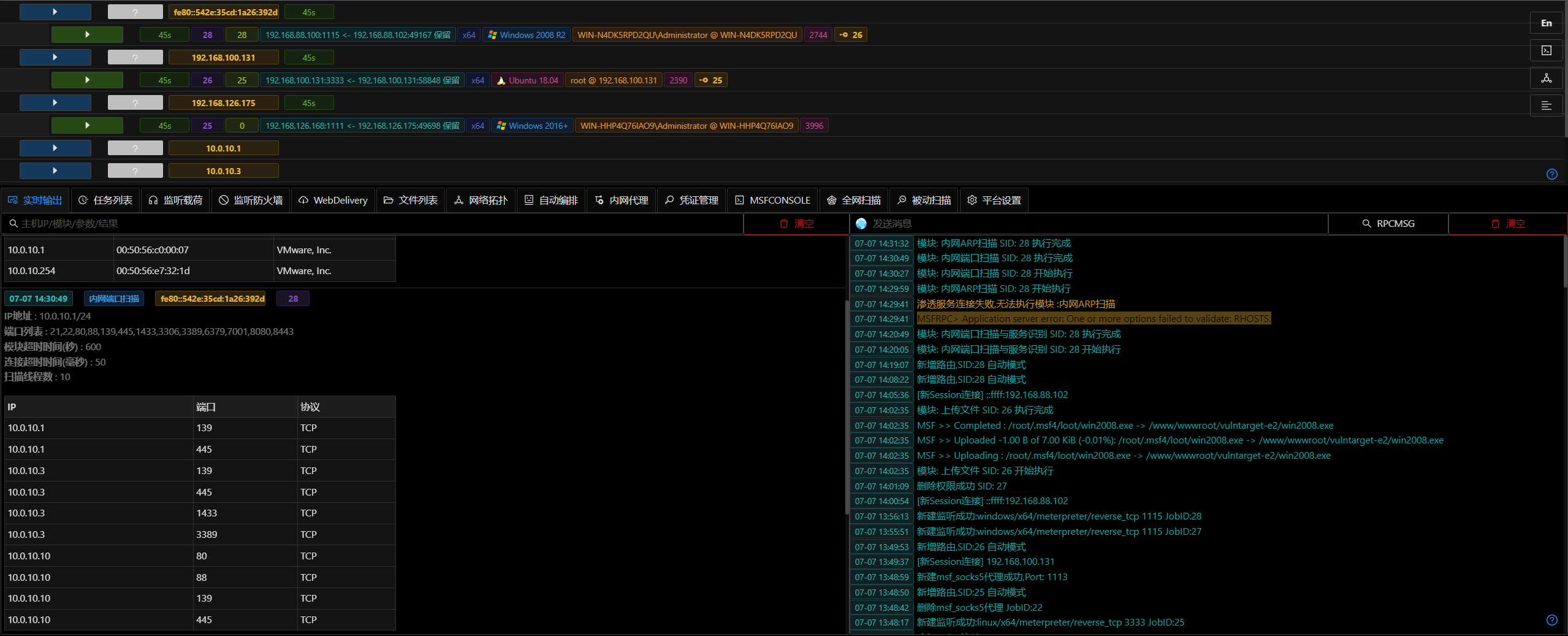Expand blue host menu for 10.0.10.3
The height and width of the screenshot is (636, 1568).
[x=55, y=171]
